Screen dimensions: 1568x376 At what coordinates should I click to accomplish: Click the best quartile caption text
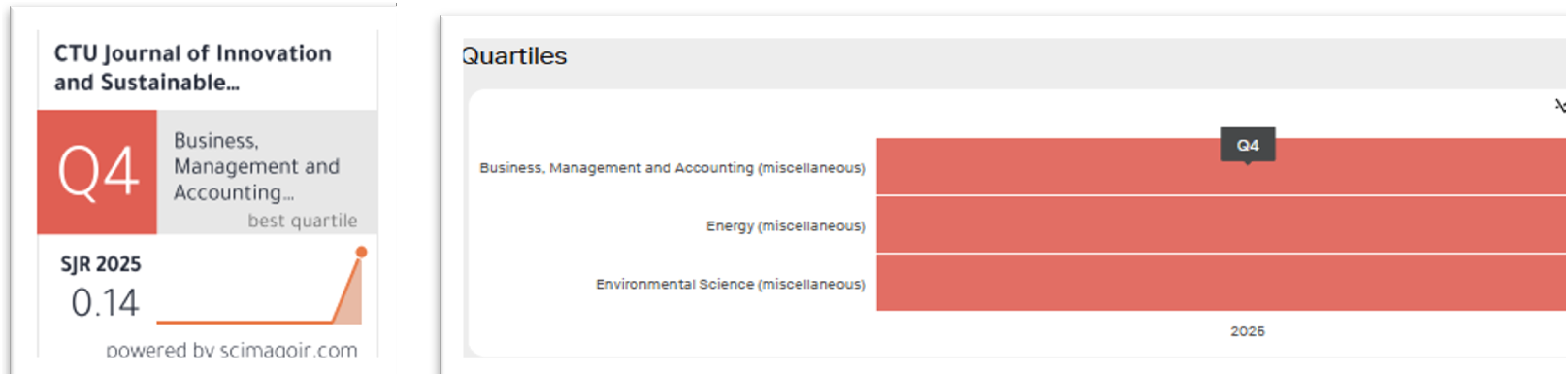303,221
